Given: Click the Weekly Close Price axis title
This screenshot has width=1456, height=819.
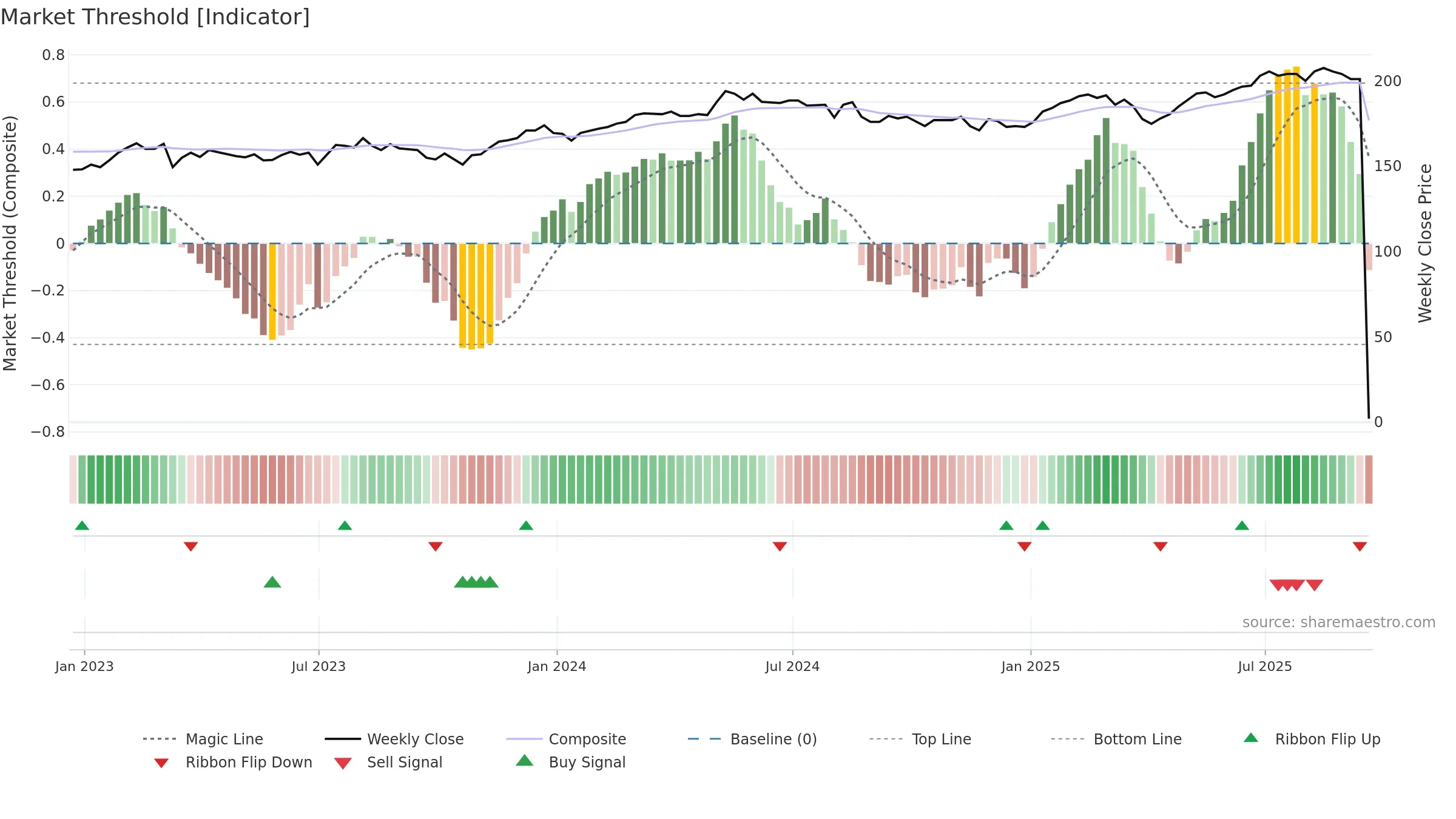Looking at the screenshot, I should [x=1425, y=243].
